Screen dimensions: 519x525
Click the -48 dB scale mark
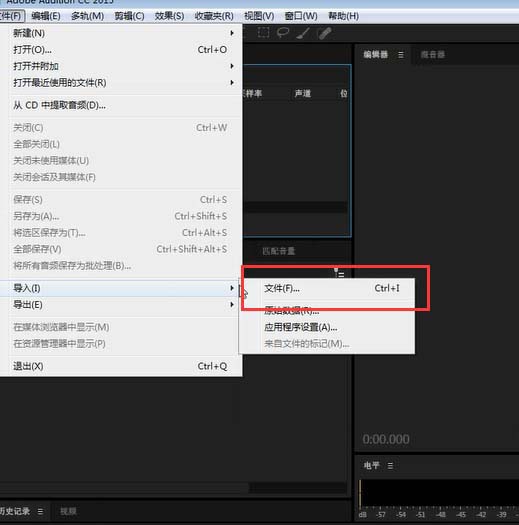point(441,515)
